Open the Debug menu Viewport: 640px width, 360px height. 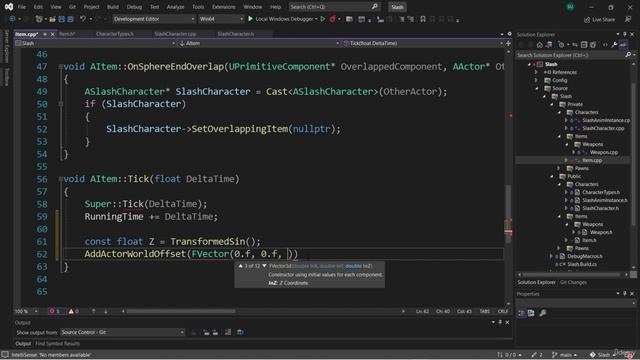[134, 7]
